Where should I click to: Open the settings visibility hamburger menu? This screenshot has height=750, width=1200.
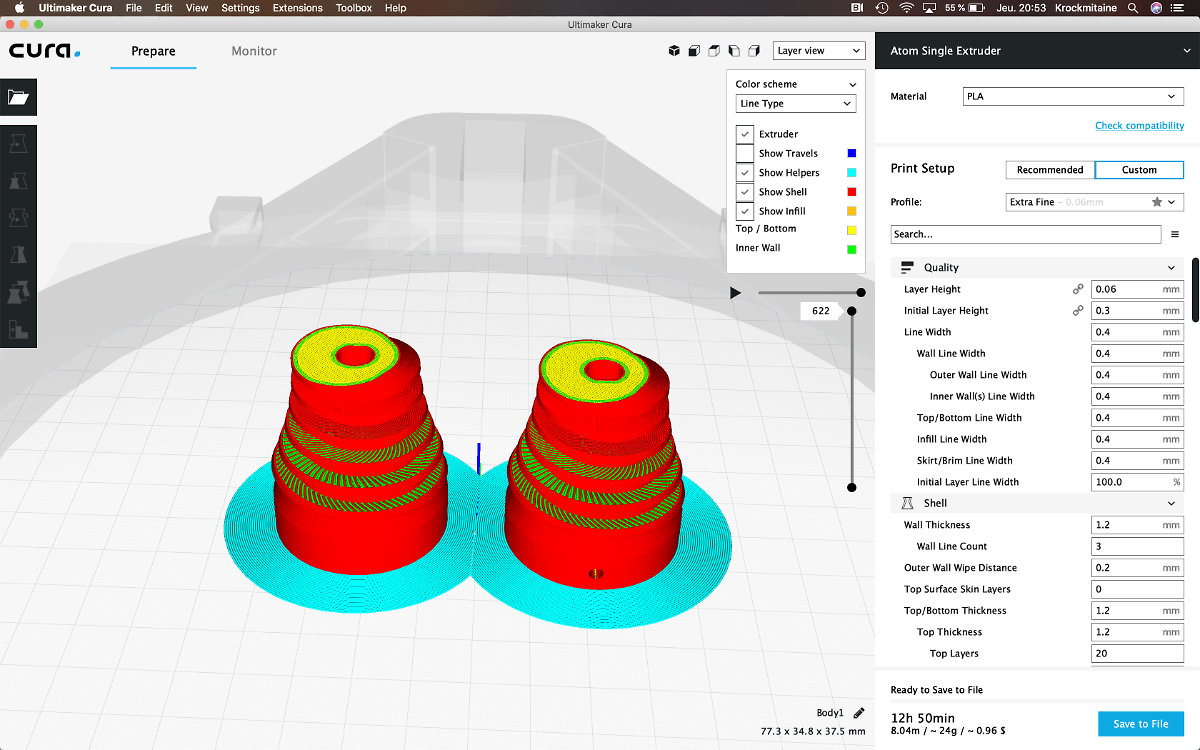[1175, 234]
